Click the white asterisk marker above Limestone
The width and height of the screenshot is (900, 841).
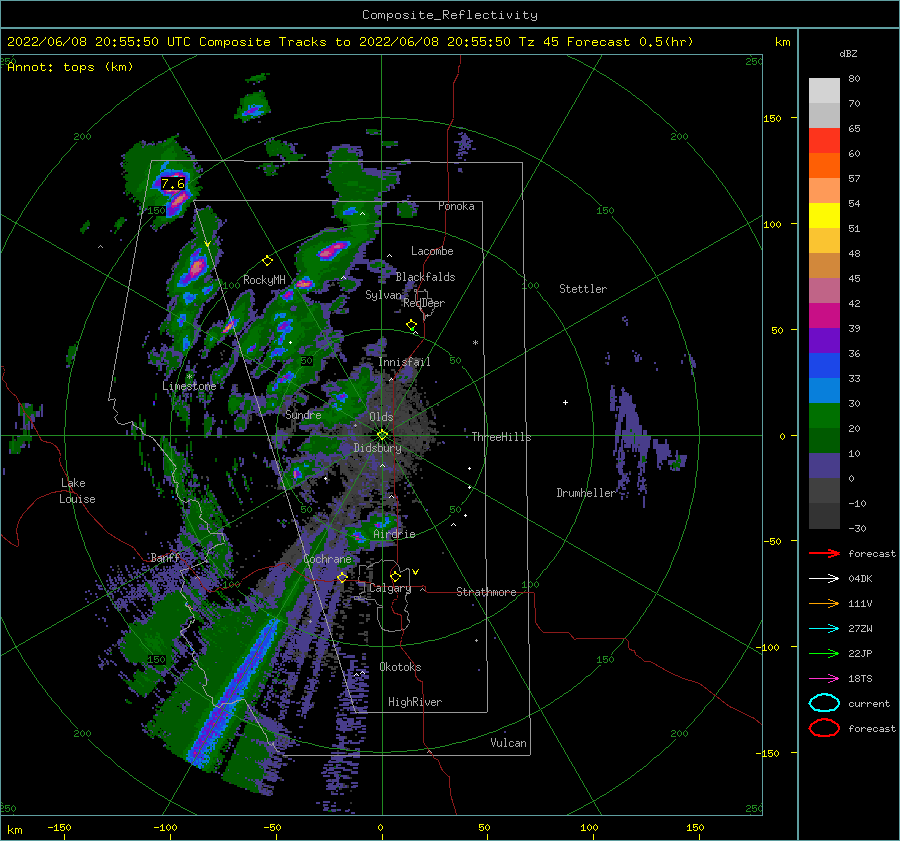tap(189, 377)
